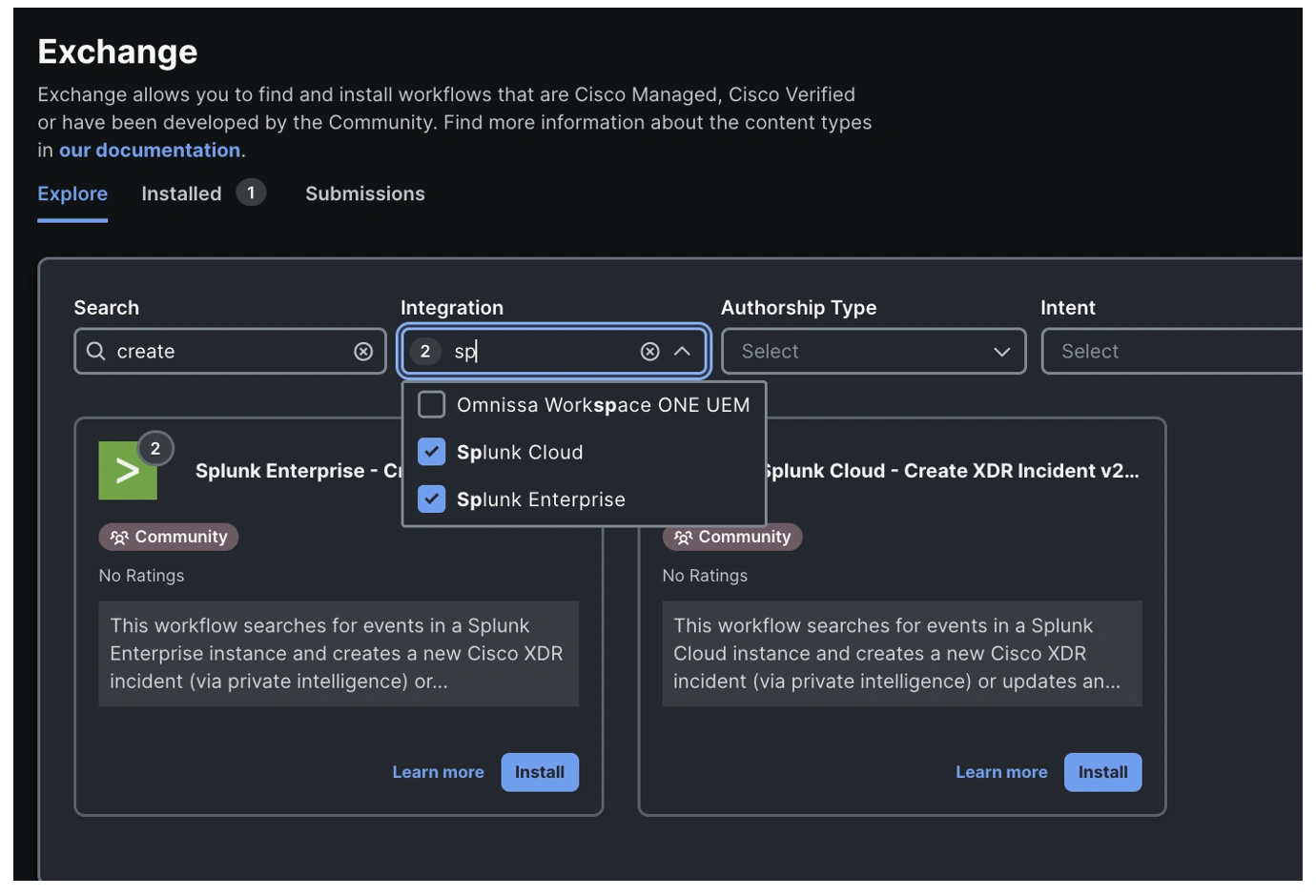
Task: Install the Splunk Cloud Create XDR Incident workflow
Action: 1102,772
